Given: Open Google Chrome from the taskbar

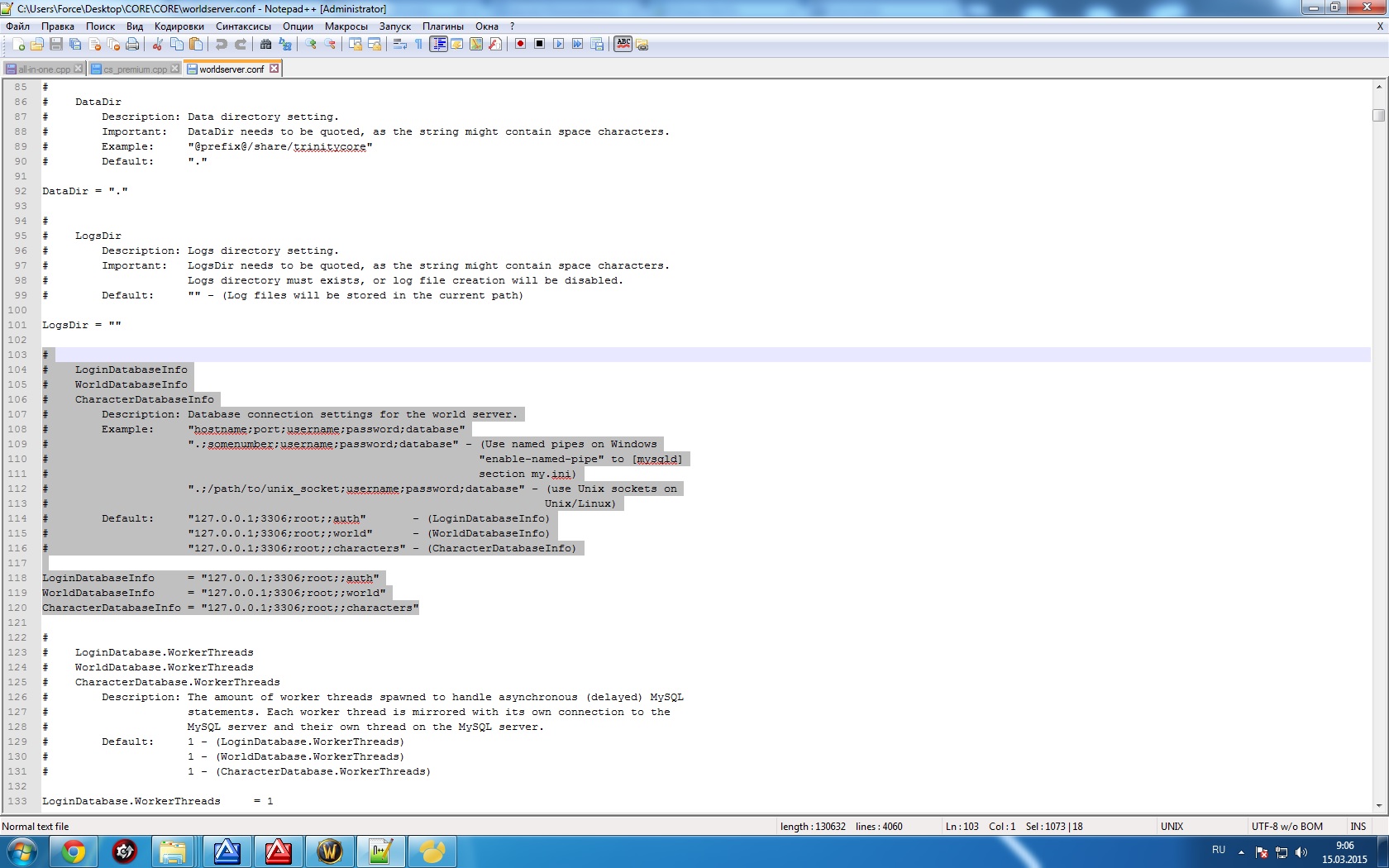Looking at the screenshot, I should tap(73, 851).
